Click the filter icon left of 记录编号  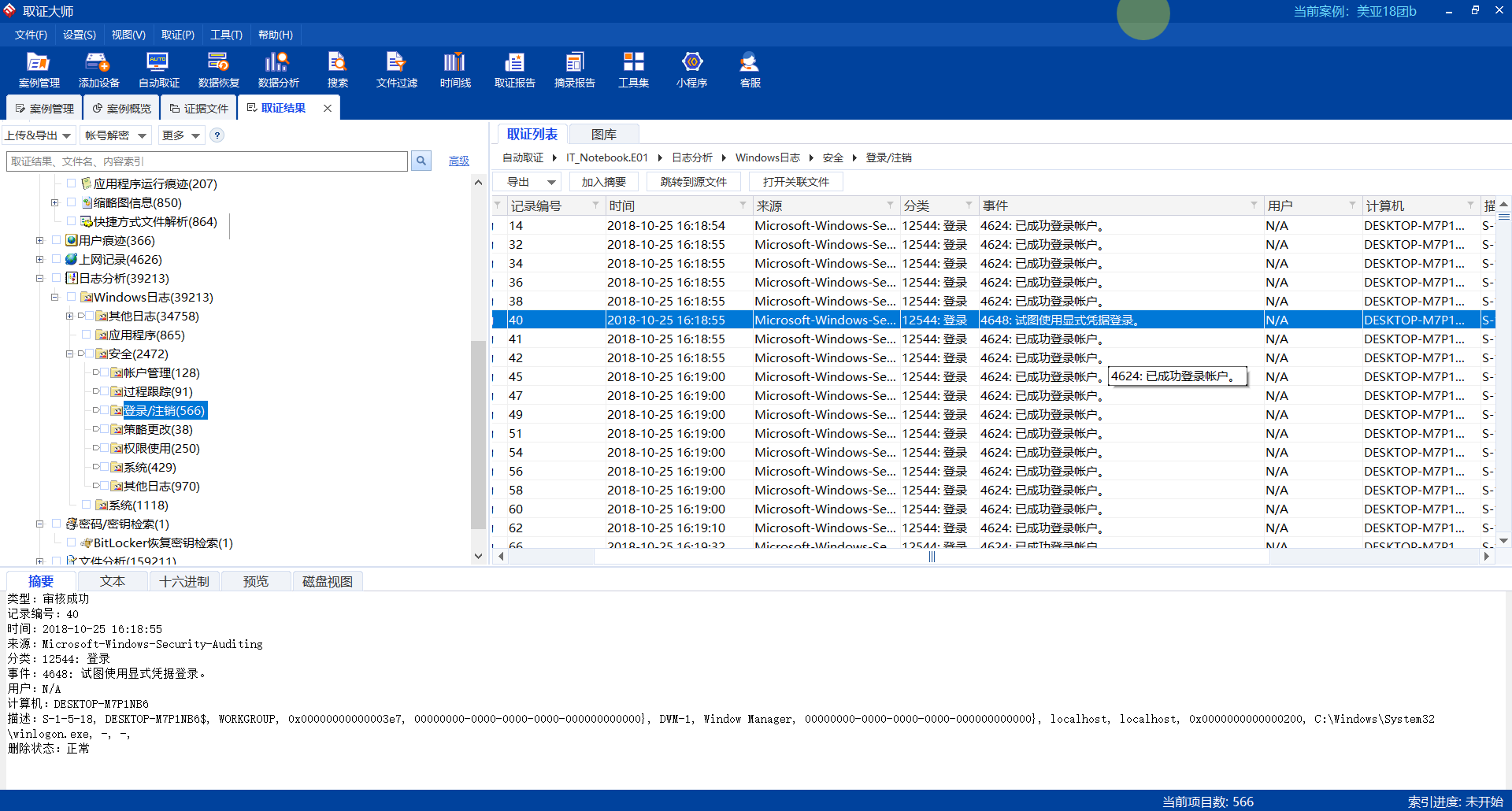point(498,205)
